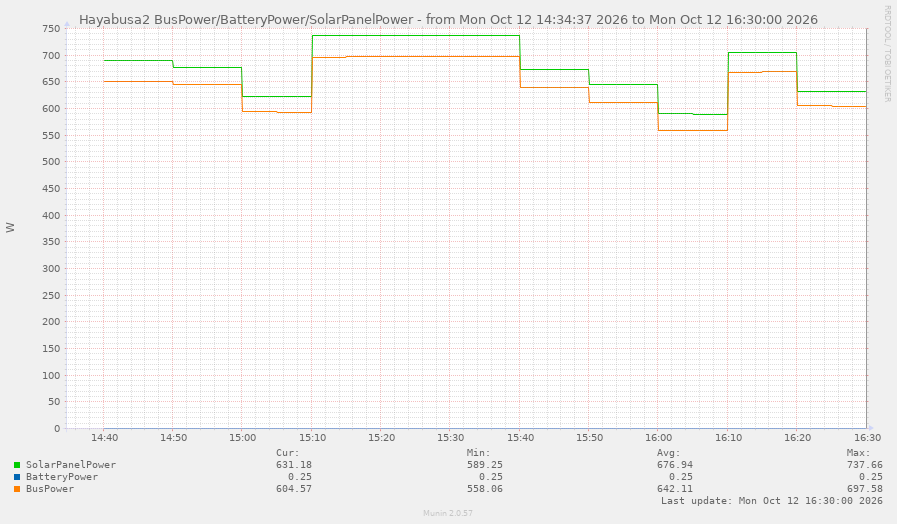Click the 14:40 x-axis time label
Viewport: 897px width, 524px height.
(105, 438)
